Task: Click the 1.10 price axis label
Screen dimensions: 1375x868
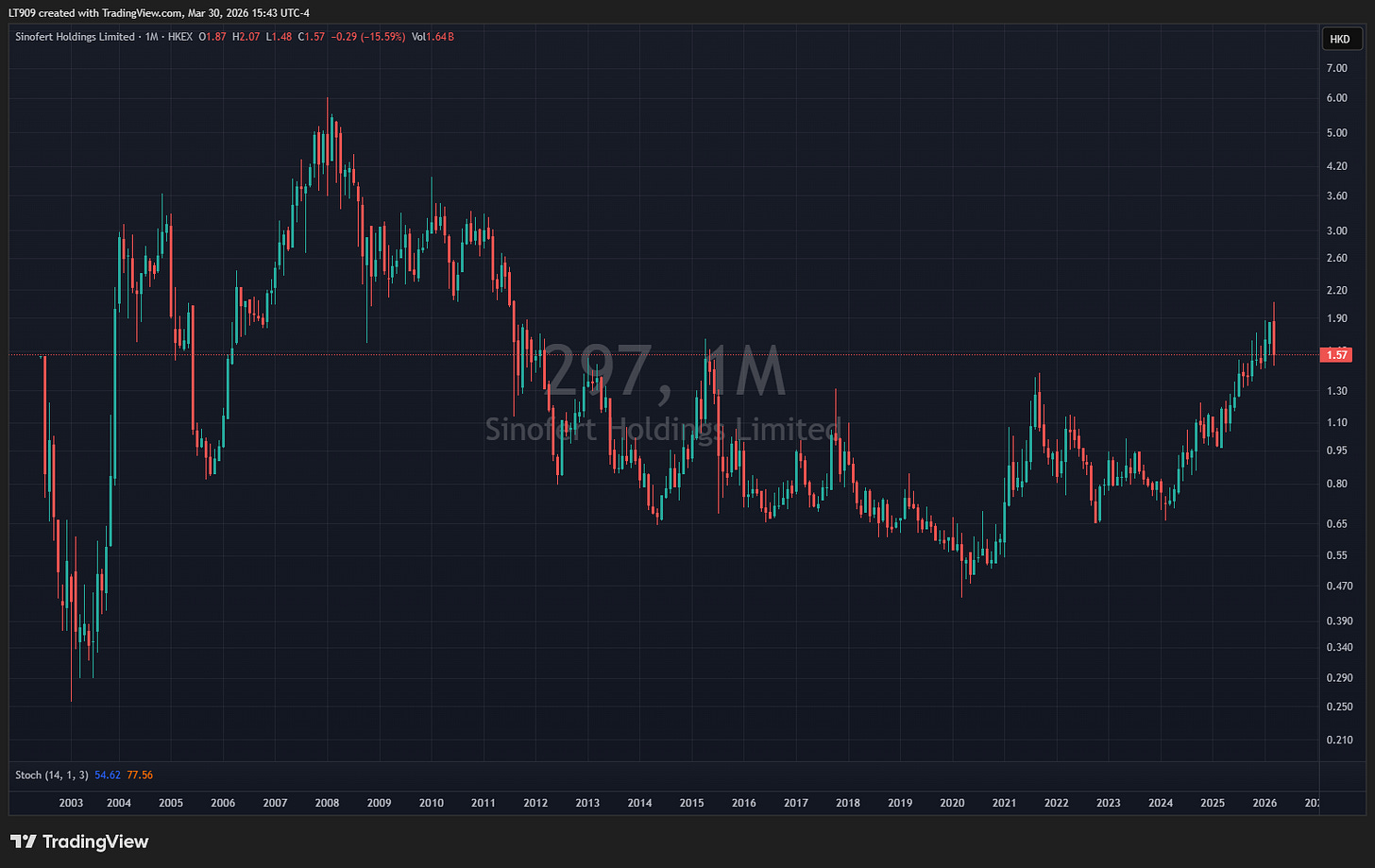Action: (x=1336, y=423)
